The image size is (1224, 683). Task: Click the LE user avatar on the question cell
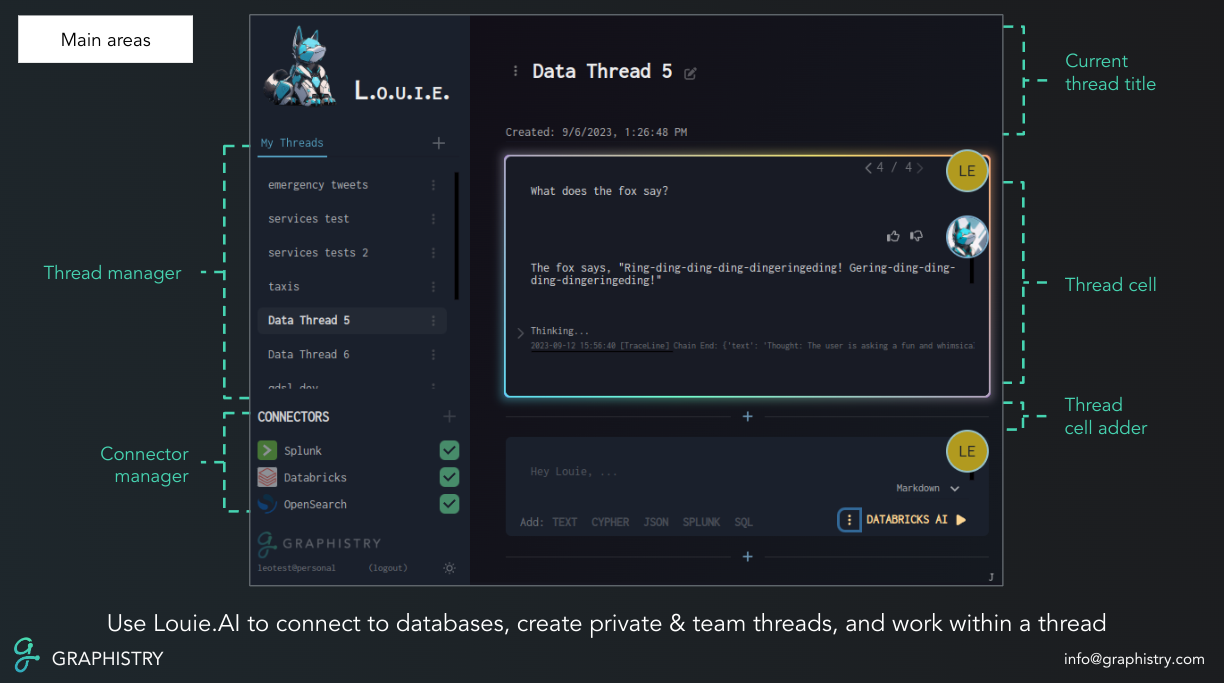pos(967,171)
